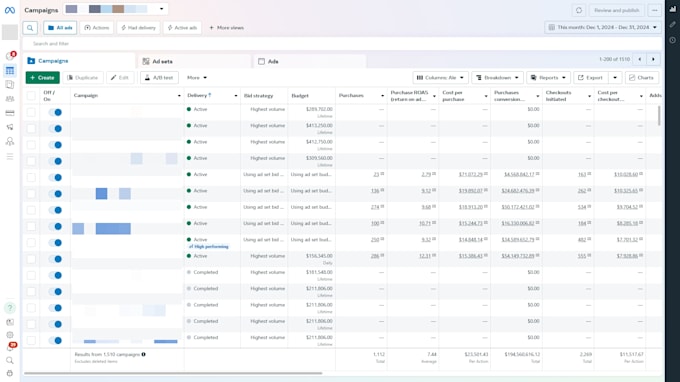680x382 pixels.
Task: Open the clock history icon in right rail
Action: point(672,40)
